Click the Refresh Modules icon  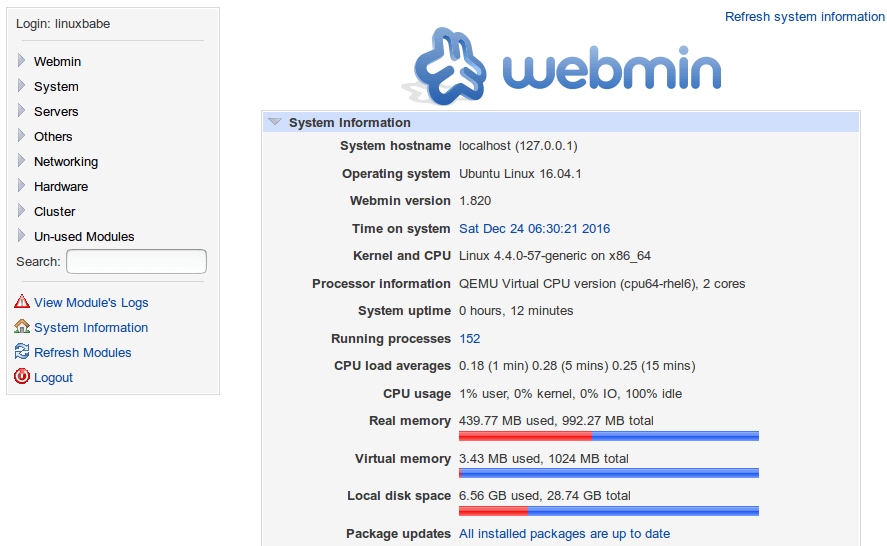tap(22, 352)
